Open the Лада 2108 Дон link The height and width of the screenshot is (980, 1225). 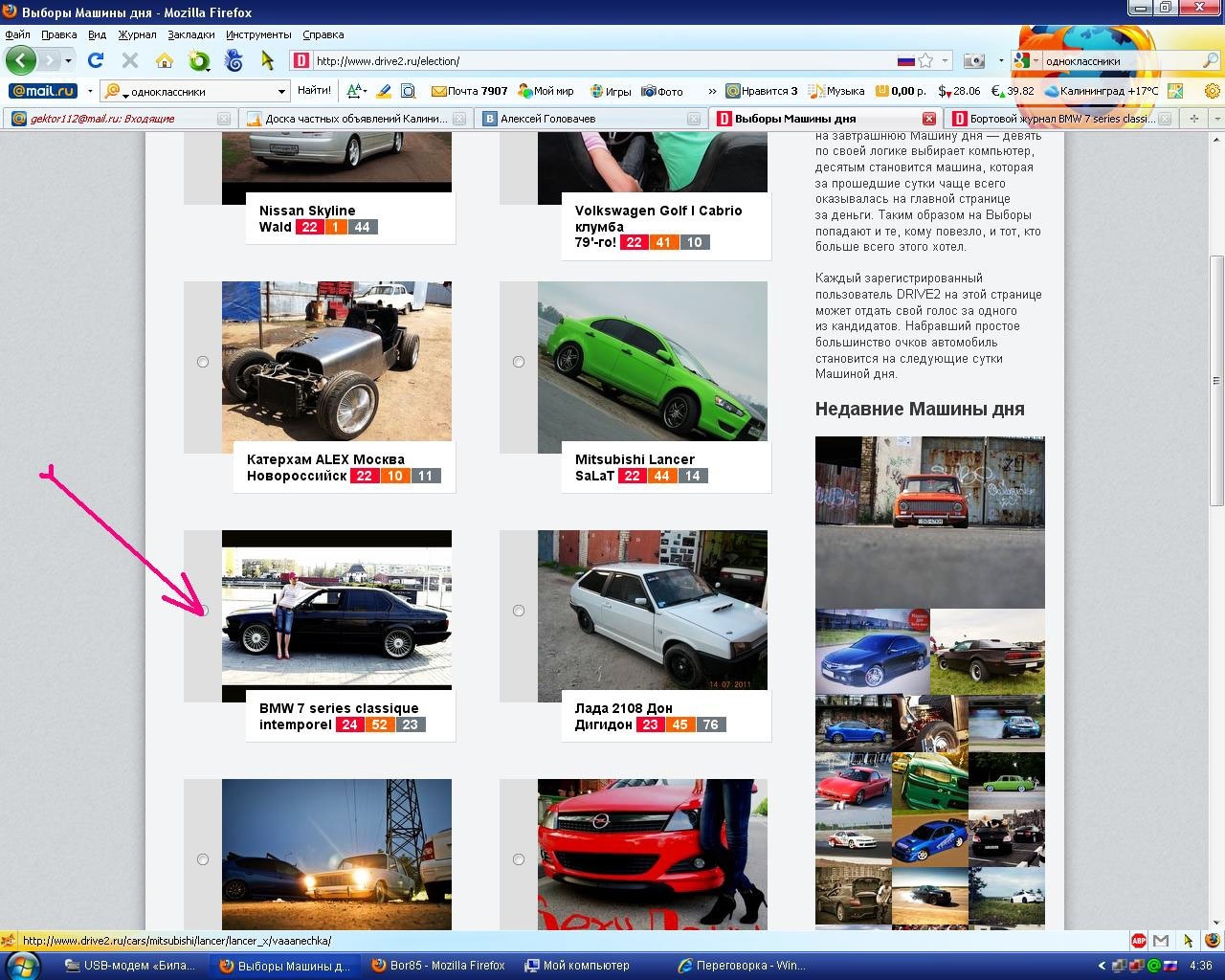[x=623, y=716]
